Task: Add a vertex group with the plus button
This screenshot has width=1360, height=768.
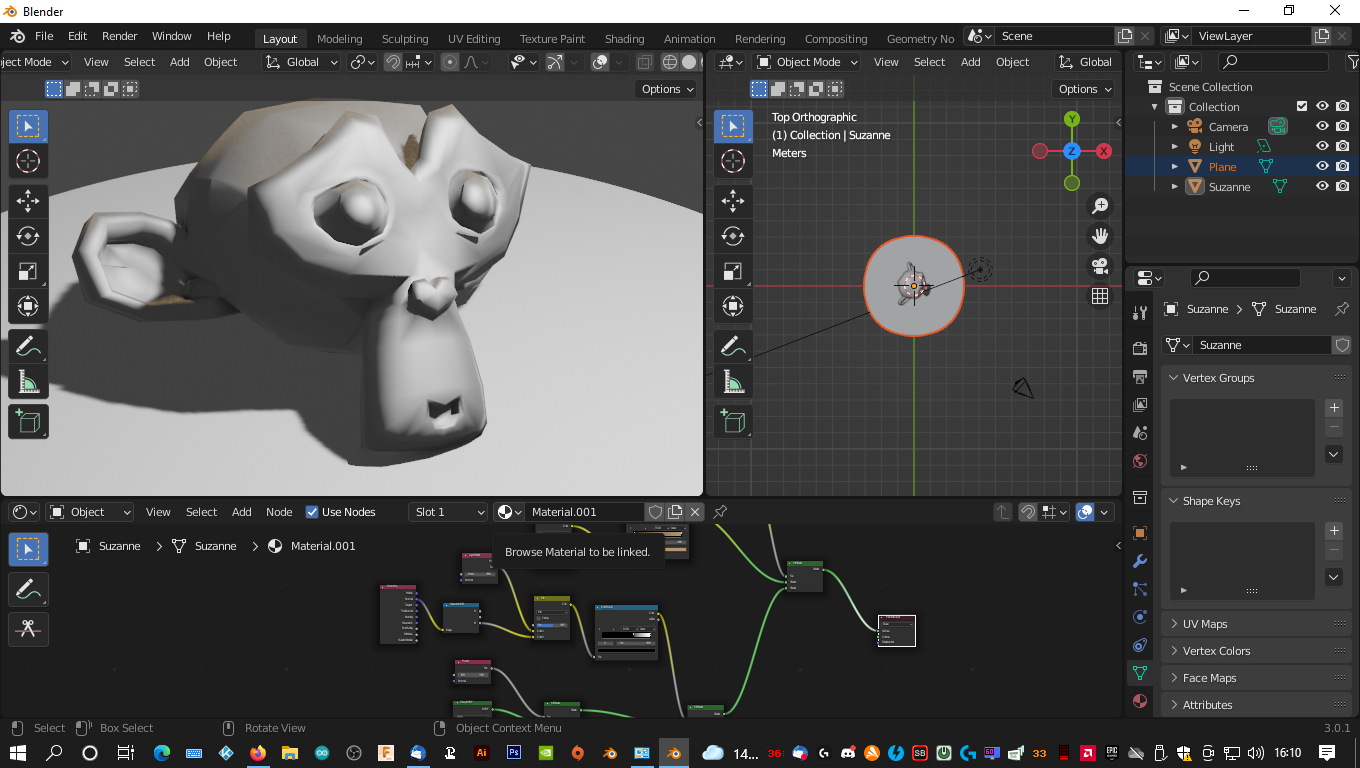Action: (x=1334, y=407)
